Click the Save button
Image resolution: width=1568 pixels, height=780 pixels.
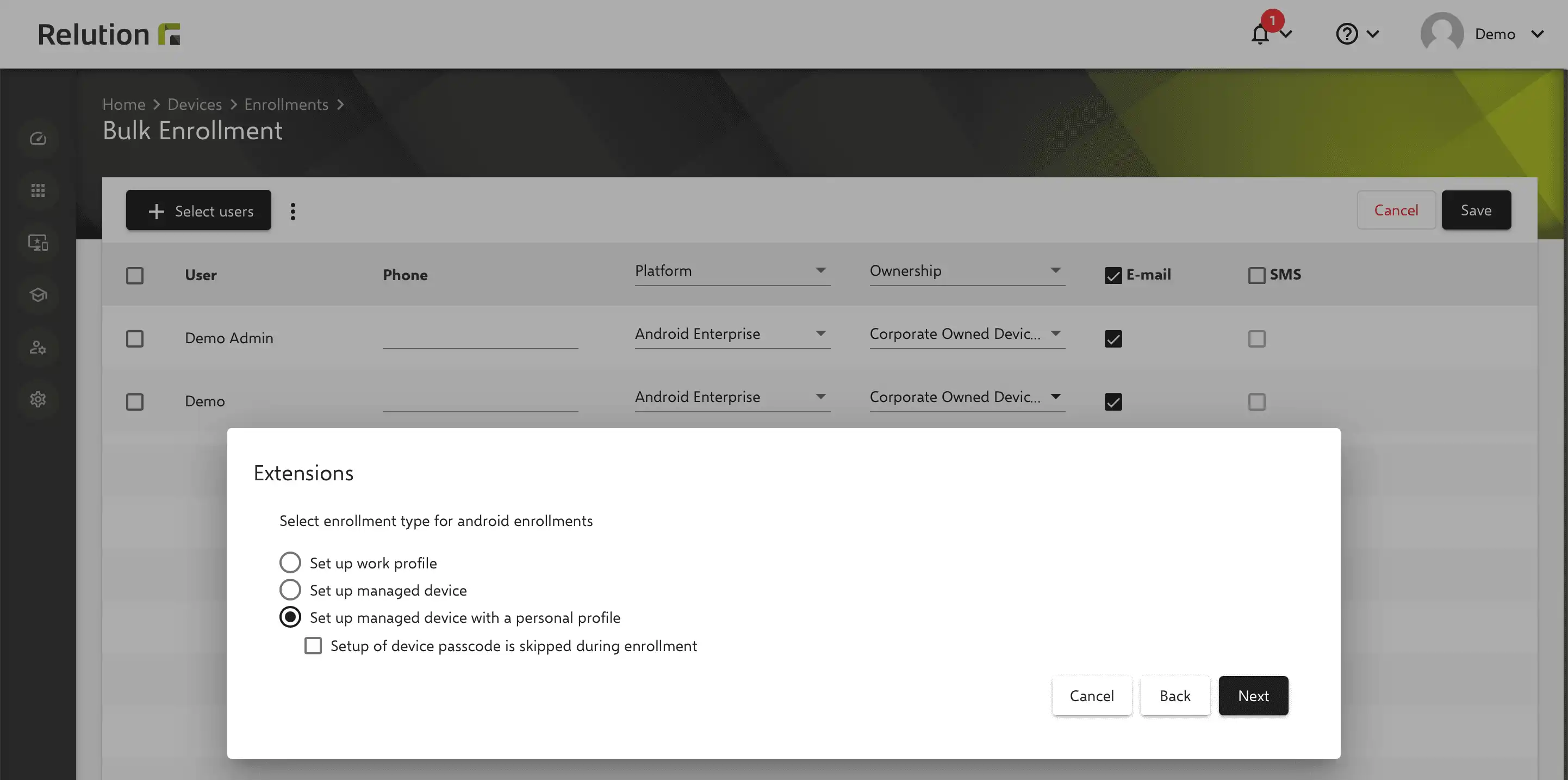pos(1476,210)
